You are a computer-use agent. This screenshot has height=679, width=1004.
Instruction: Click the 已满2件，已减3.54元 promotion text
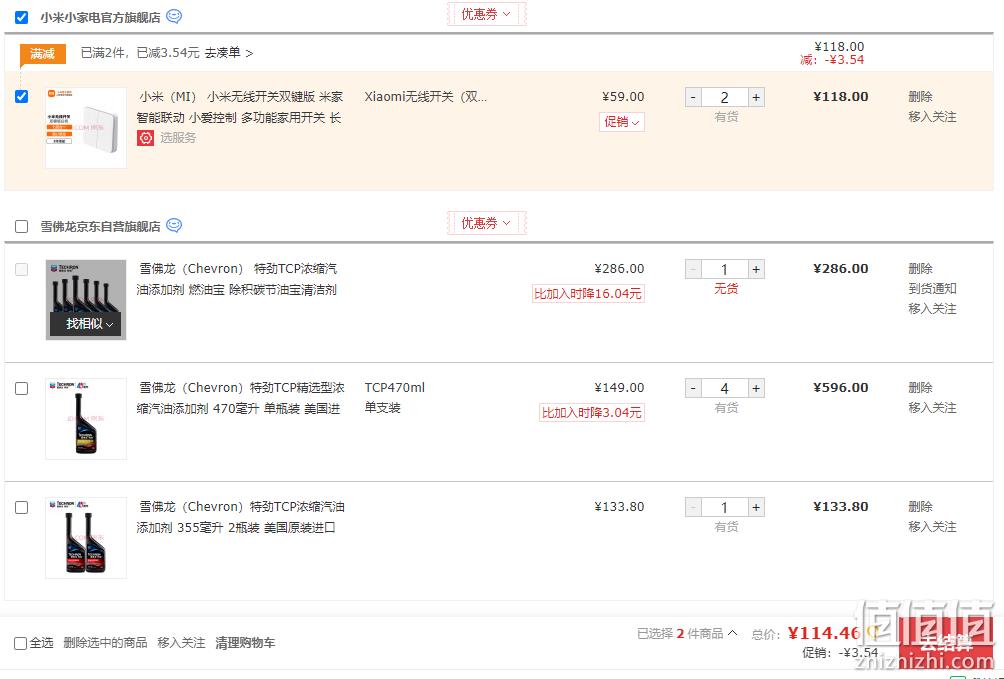[140, 53]
